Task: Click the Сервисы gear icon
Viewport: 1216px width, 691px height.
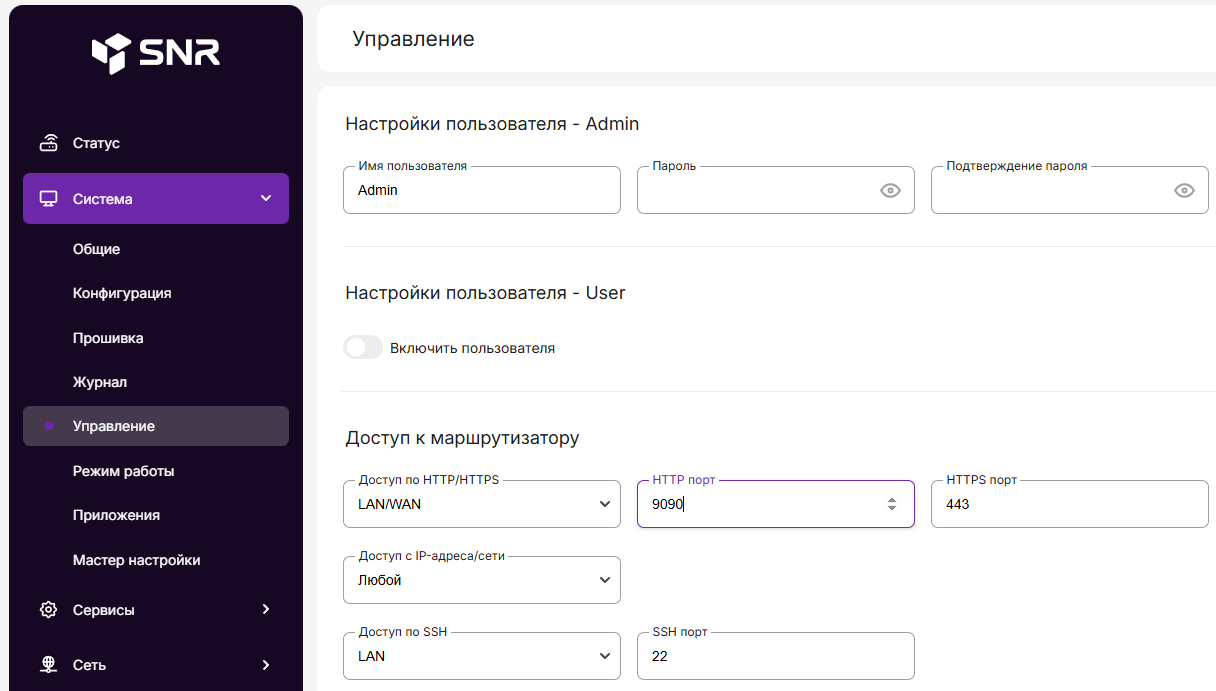Action: pos(48,610)
